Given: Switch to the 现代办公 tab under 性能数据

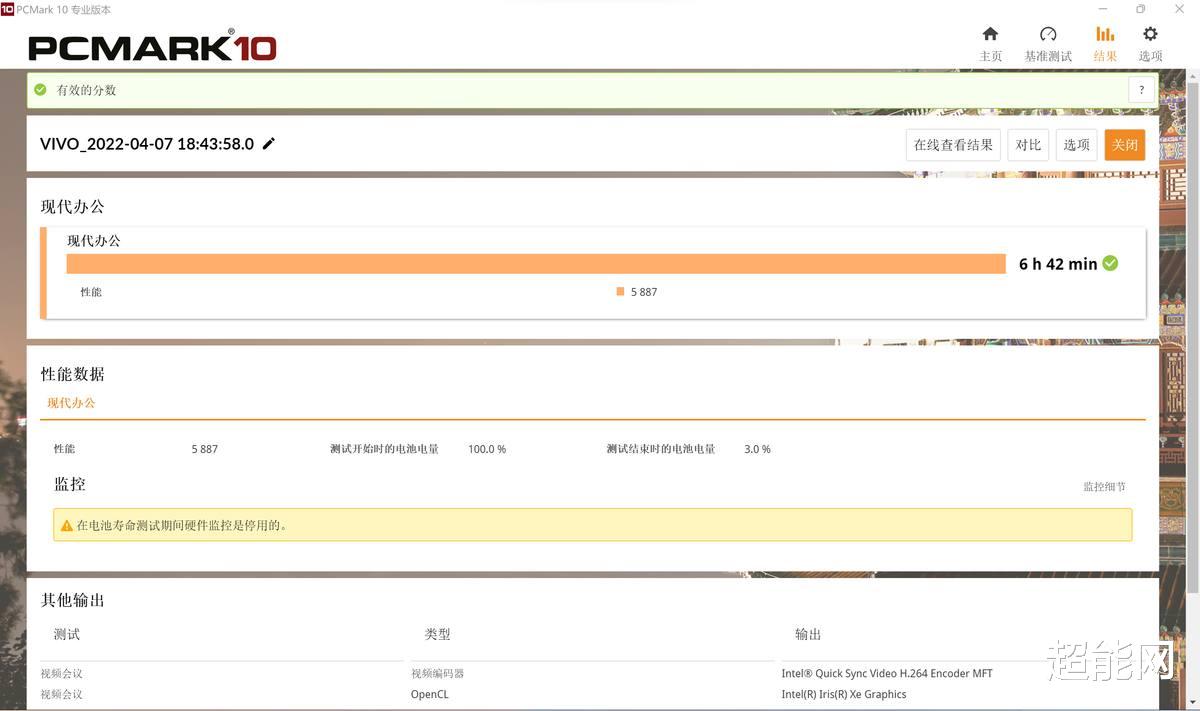Looking at the screenshot, I should click(70, 402).
